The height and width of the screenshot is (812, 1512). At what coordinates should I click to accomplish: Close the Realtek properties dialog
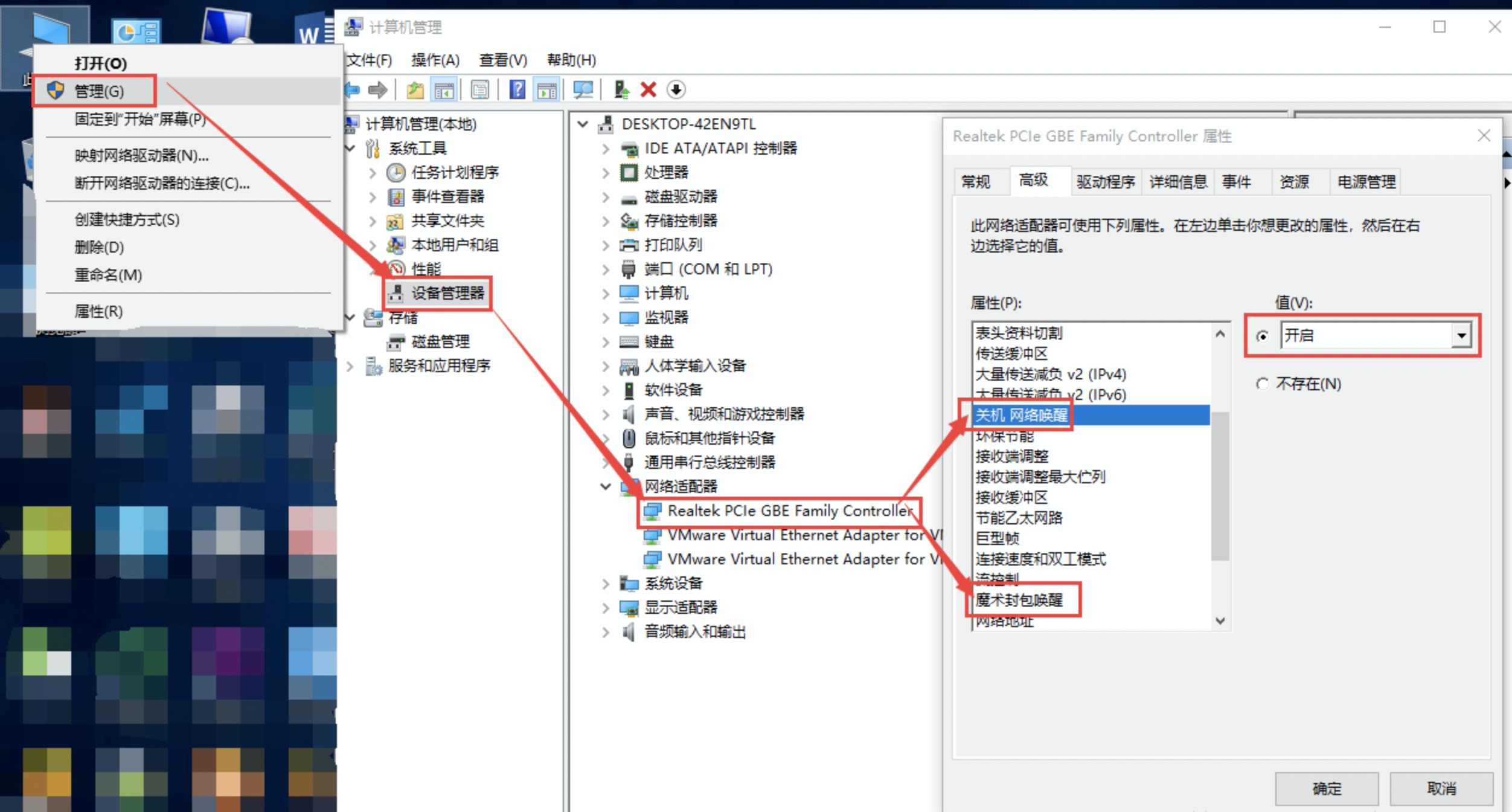tap(1484, 136)
